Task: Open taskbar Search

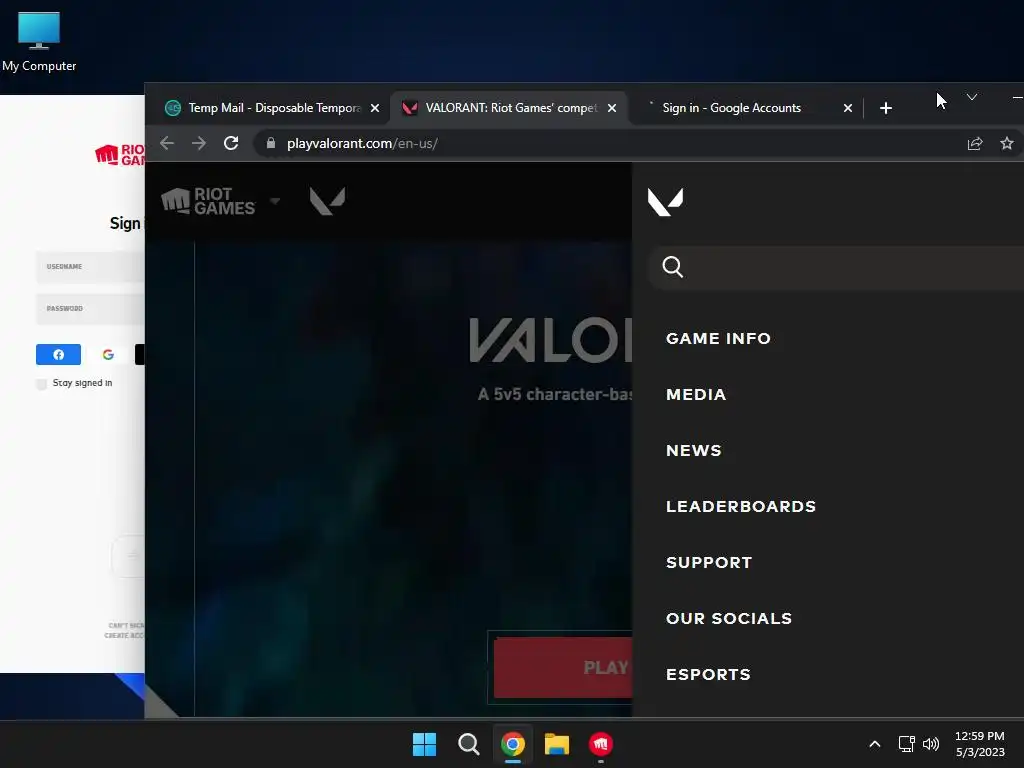Action: [x=468, y=744]
